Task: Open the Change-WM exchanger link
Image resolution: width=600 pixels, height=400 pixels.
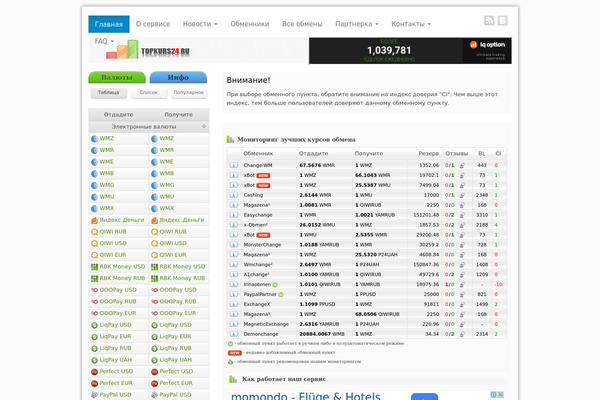Action: click(x=258, y=165)
